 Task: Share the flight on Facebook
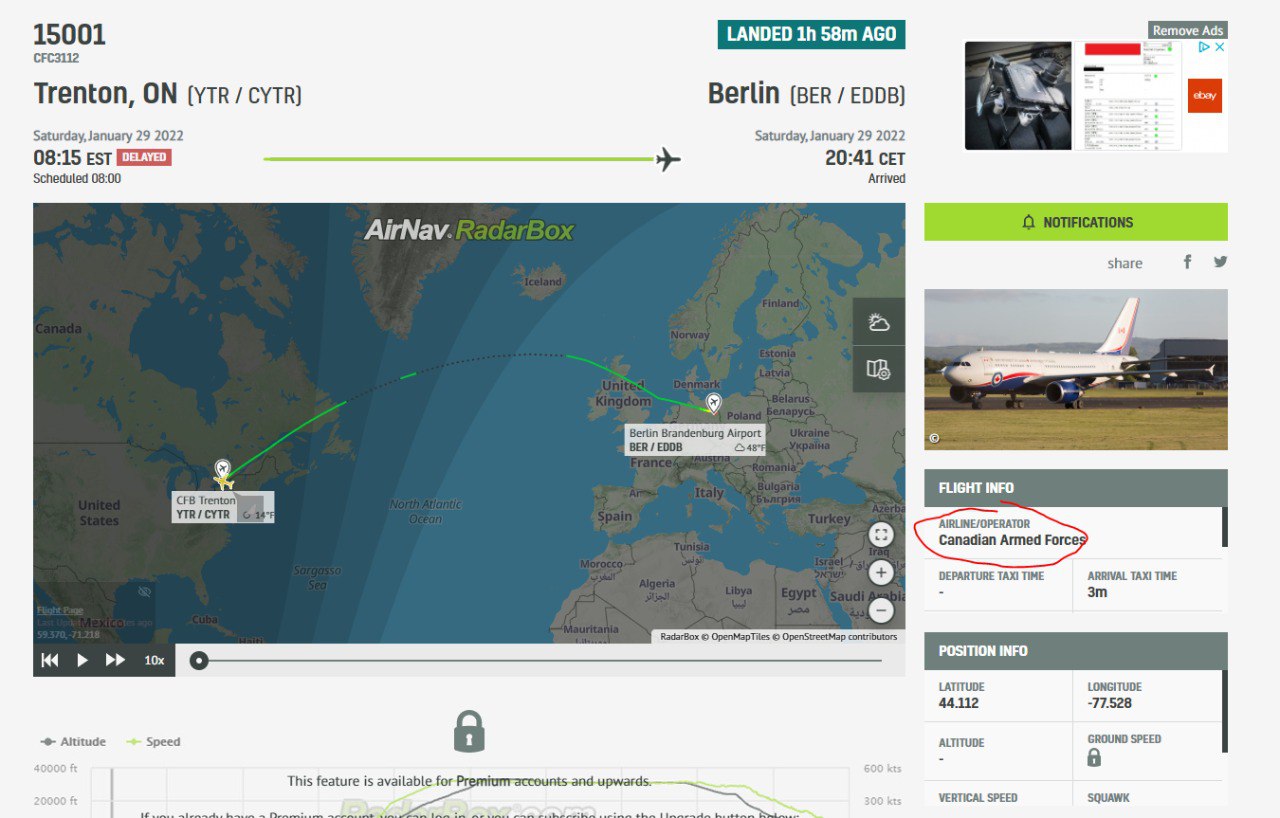coord(1188,262)
